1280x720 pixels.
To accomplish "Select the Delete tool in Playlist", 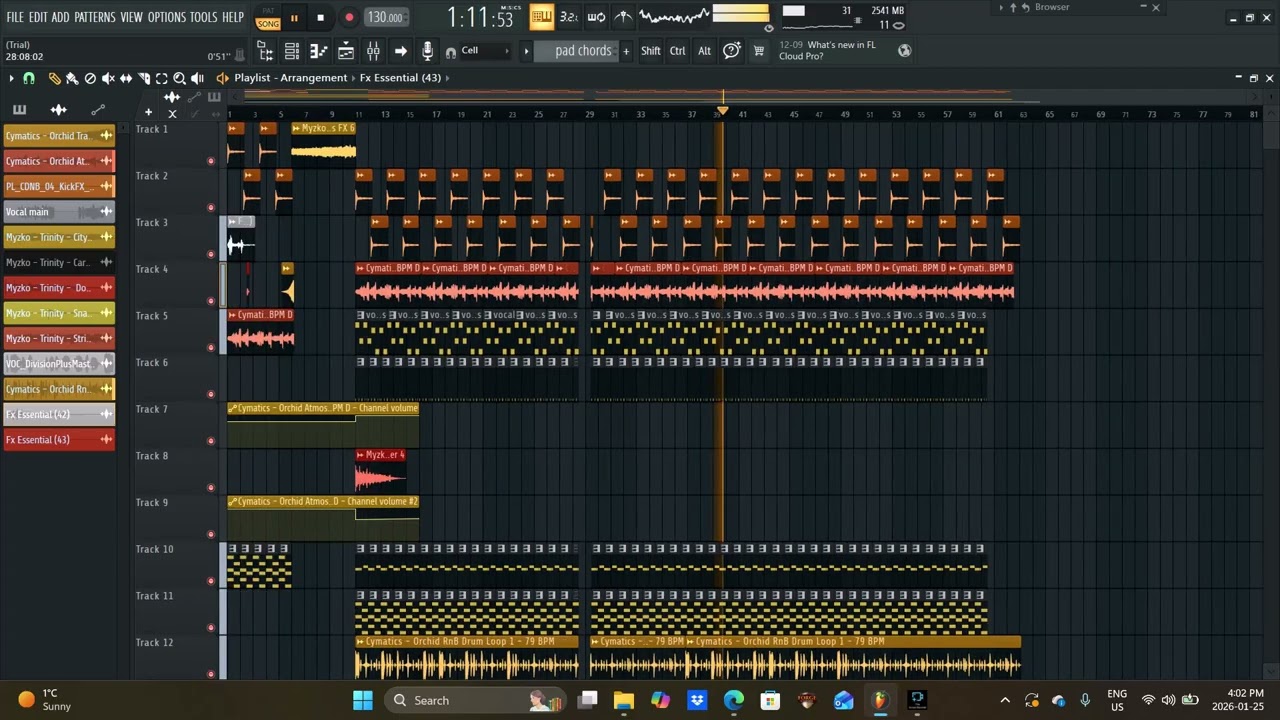I will point(90,78).
